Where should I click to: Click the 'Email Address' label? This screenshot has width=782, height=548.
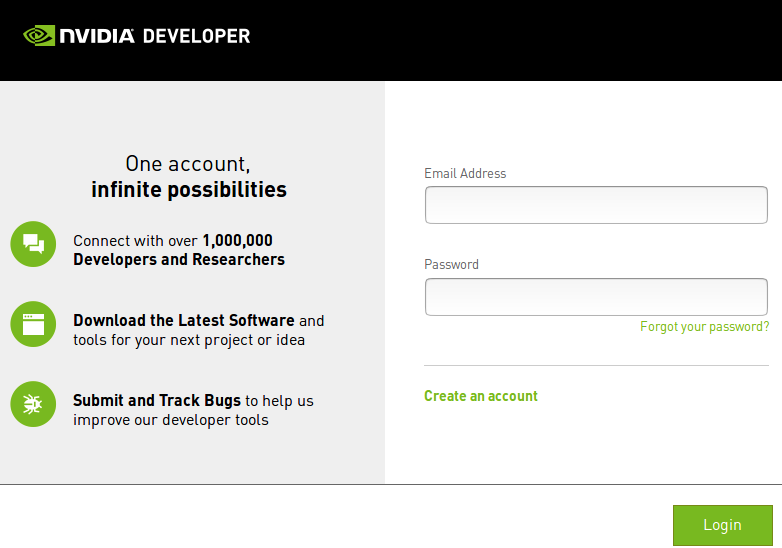tap(465, 173)
